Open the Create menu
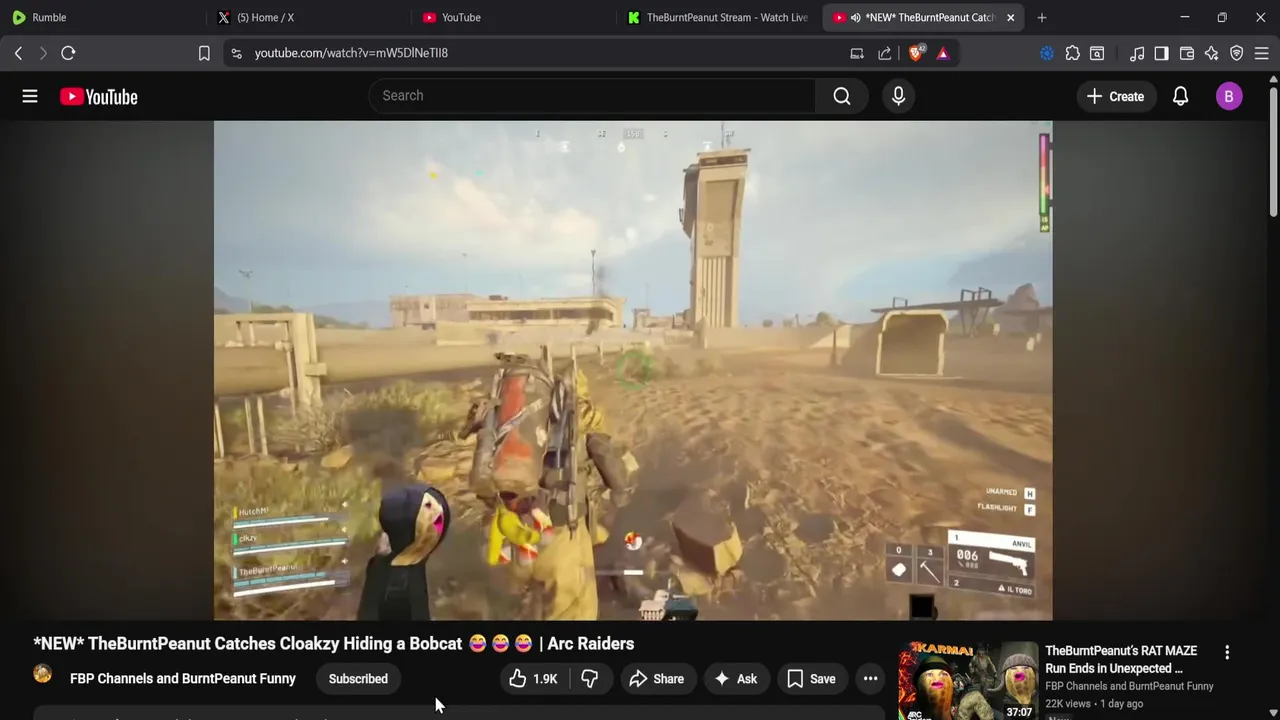 tap(1115, 96)
